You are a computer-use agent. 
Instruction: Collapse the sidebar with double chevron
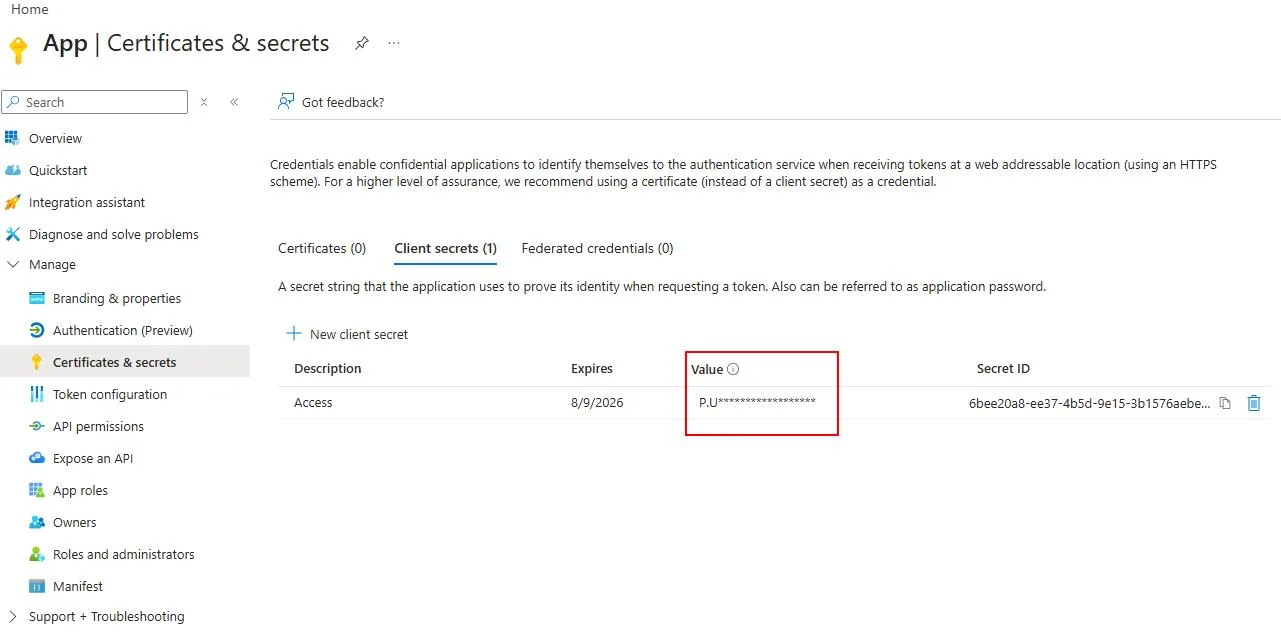click(x=234, y=102)
